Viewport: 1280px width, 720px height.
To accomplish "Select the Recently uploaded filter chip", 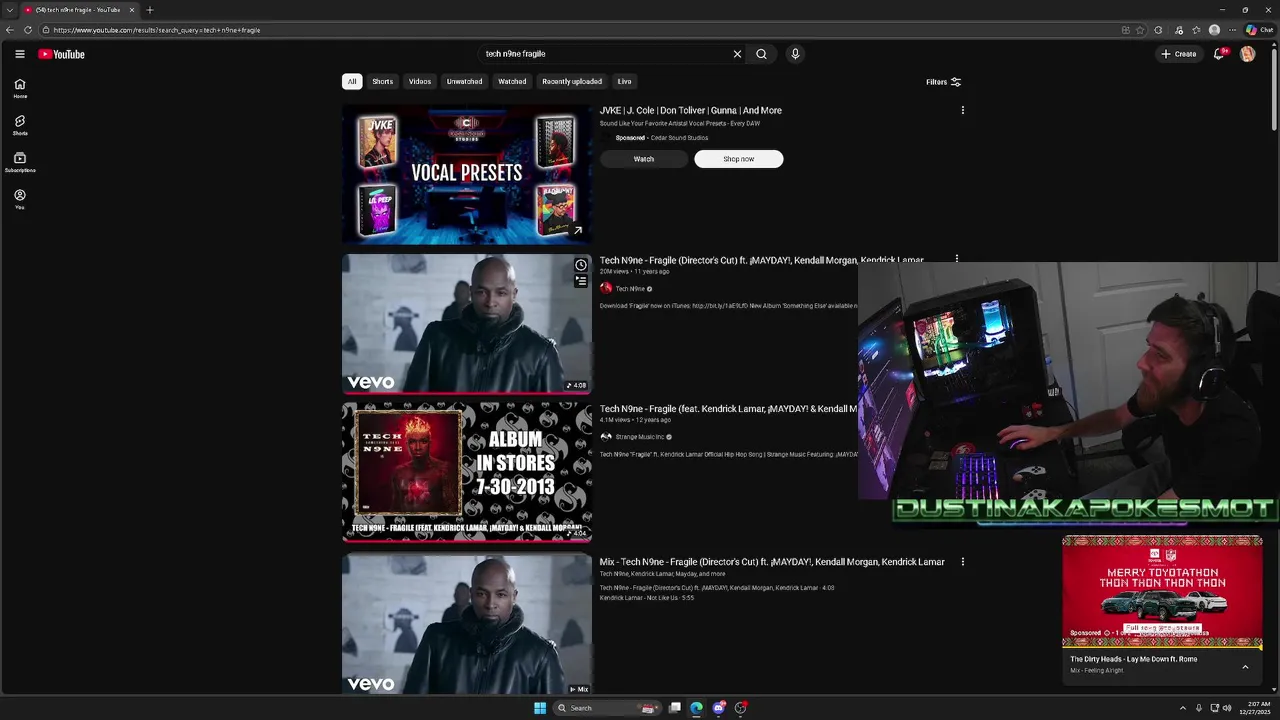I will [x=572, y=81].
